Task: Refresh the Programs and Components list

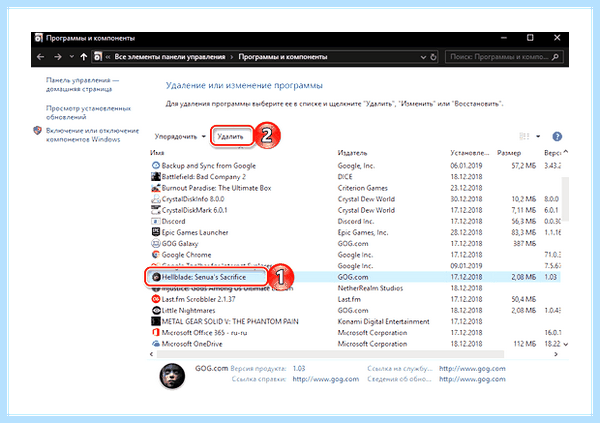Action: point(433,57)
